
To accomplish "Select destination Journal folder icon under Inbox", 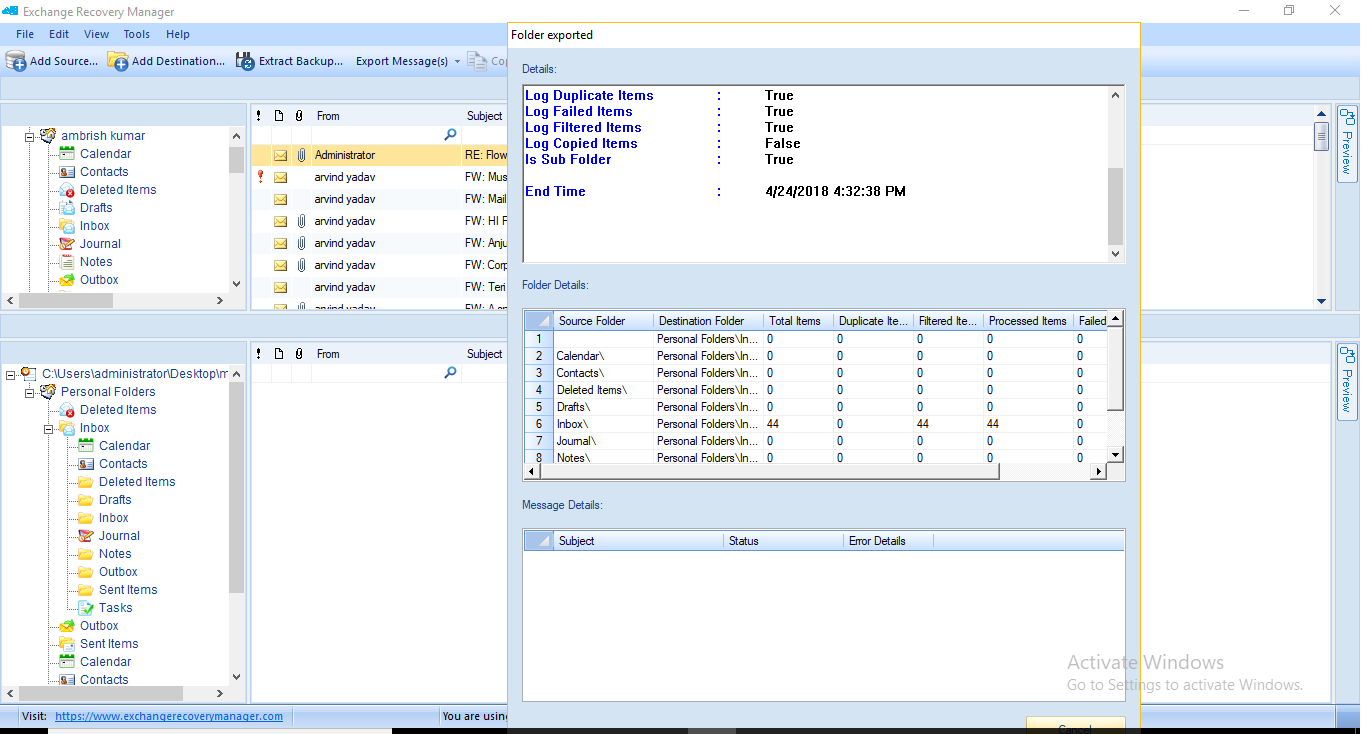I will tap(86, 536).
